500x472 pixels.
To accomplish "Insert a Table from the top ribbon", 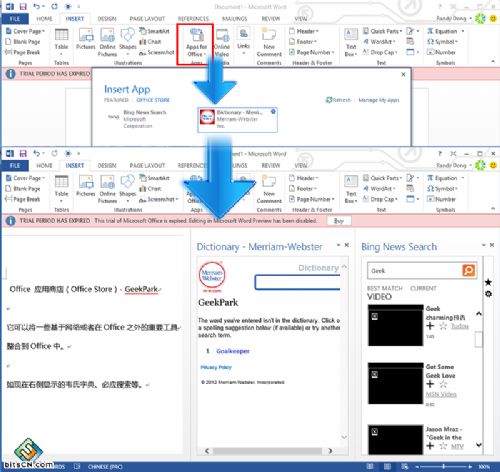I will (x=61, y=41).
